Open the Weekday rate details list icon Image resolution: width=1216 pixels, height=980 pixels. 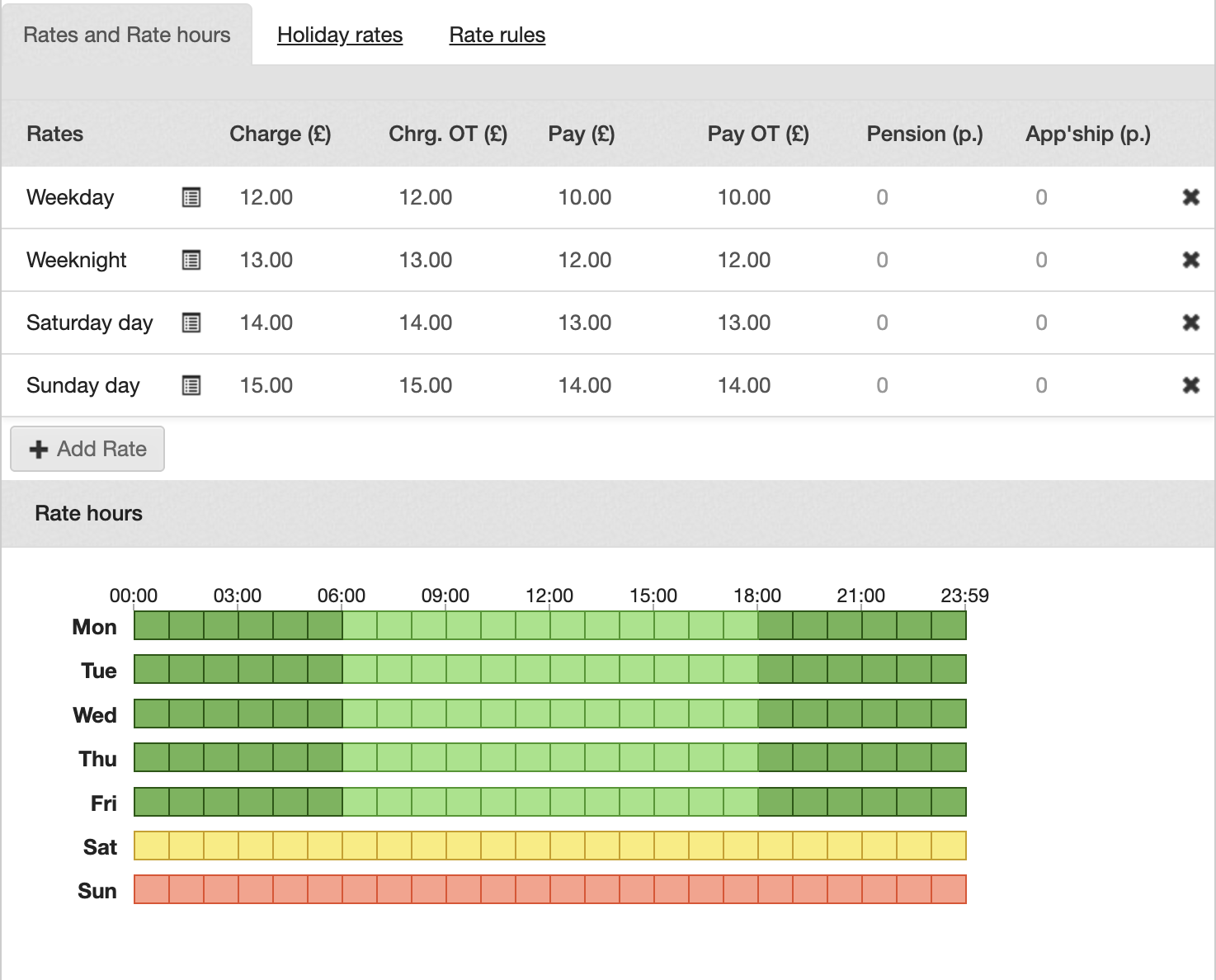pyautogui.click(x=191, y=197)
